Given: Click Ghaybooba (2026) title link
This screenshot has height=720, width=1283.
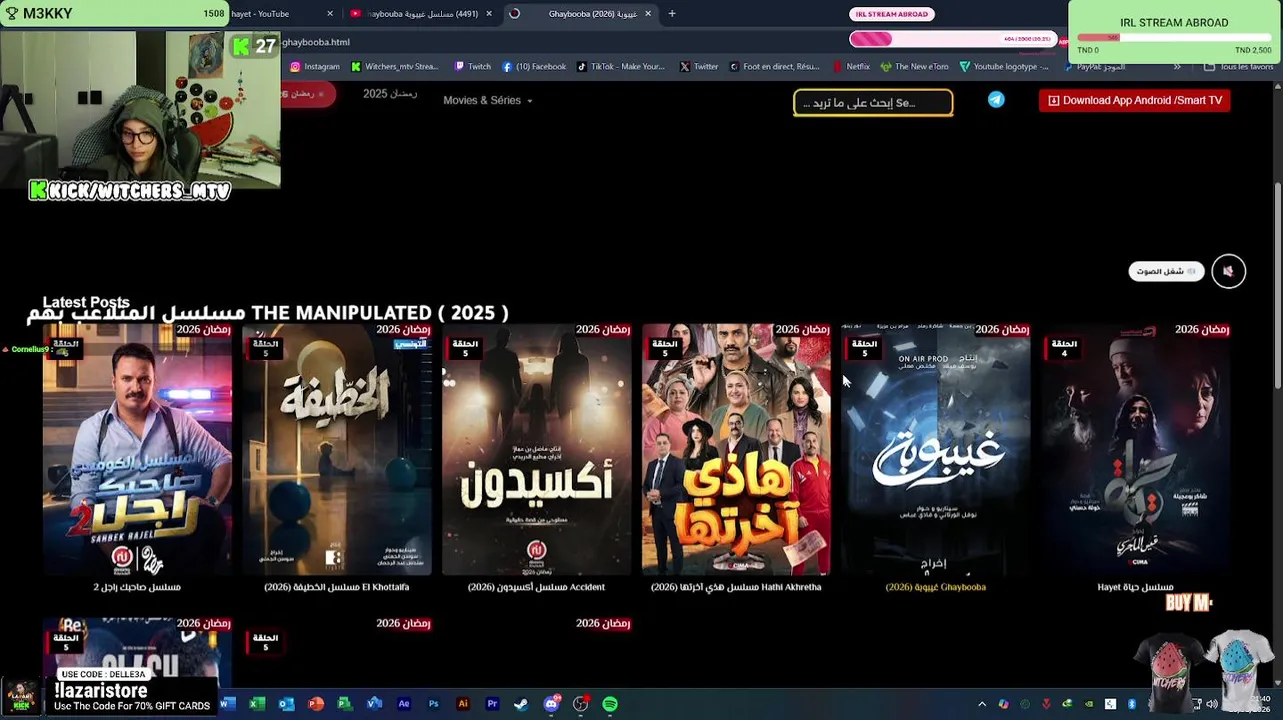Looking at the screenshot, I should tap(936, 587).
